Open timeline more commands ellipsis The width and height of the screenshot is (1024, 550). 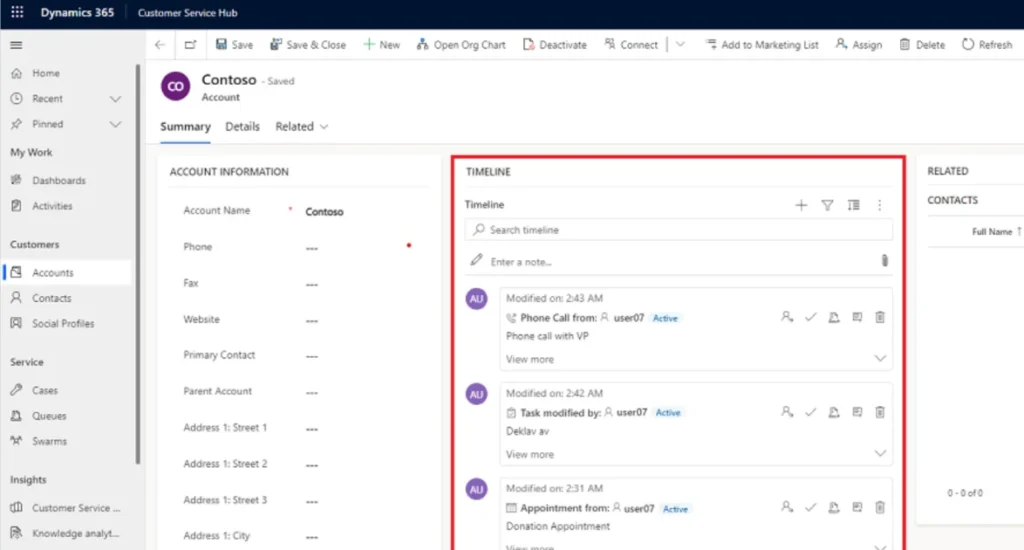(x=879, y=205)
